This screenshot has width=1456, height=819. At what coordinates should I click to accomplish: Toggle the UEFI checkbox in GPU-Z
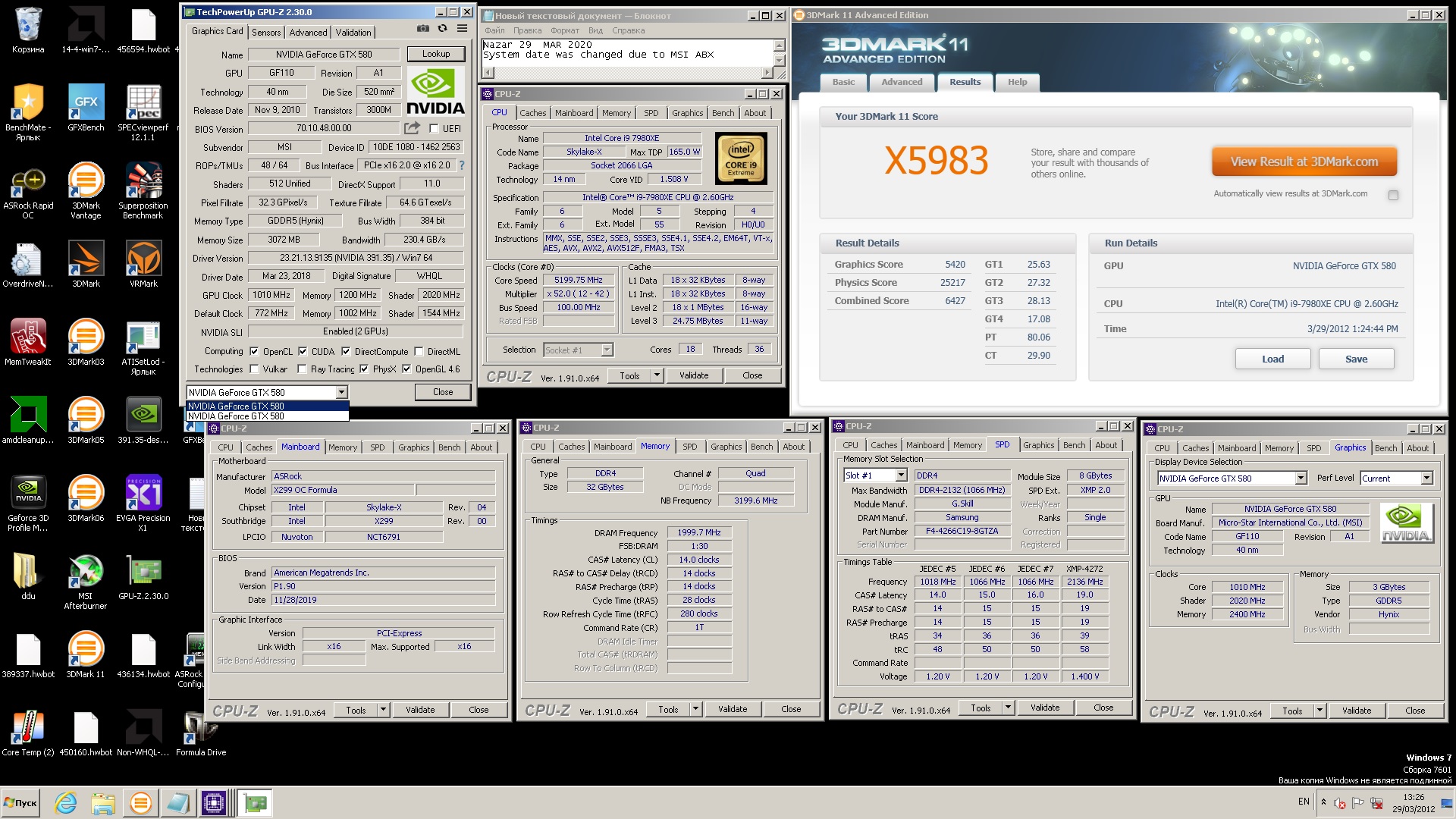pos(434,129)
